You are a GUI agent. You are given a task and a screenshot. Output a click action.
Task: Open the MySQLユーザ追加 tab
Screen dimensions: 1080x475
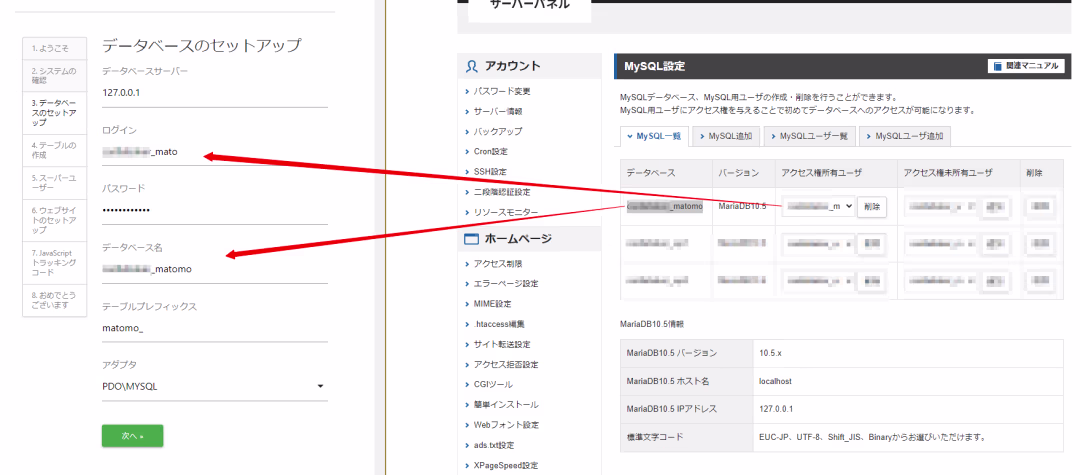coord(904,136)
